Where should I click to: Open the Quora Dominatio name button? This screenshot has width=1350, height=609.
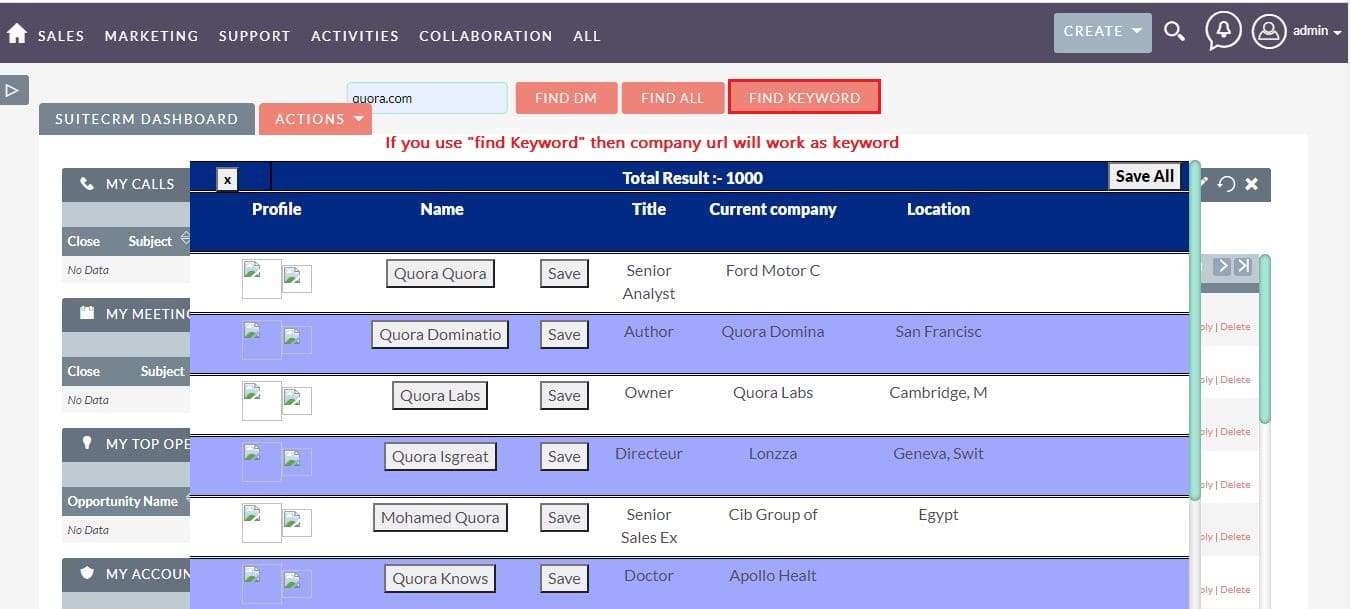[x=440, y=335]
